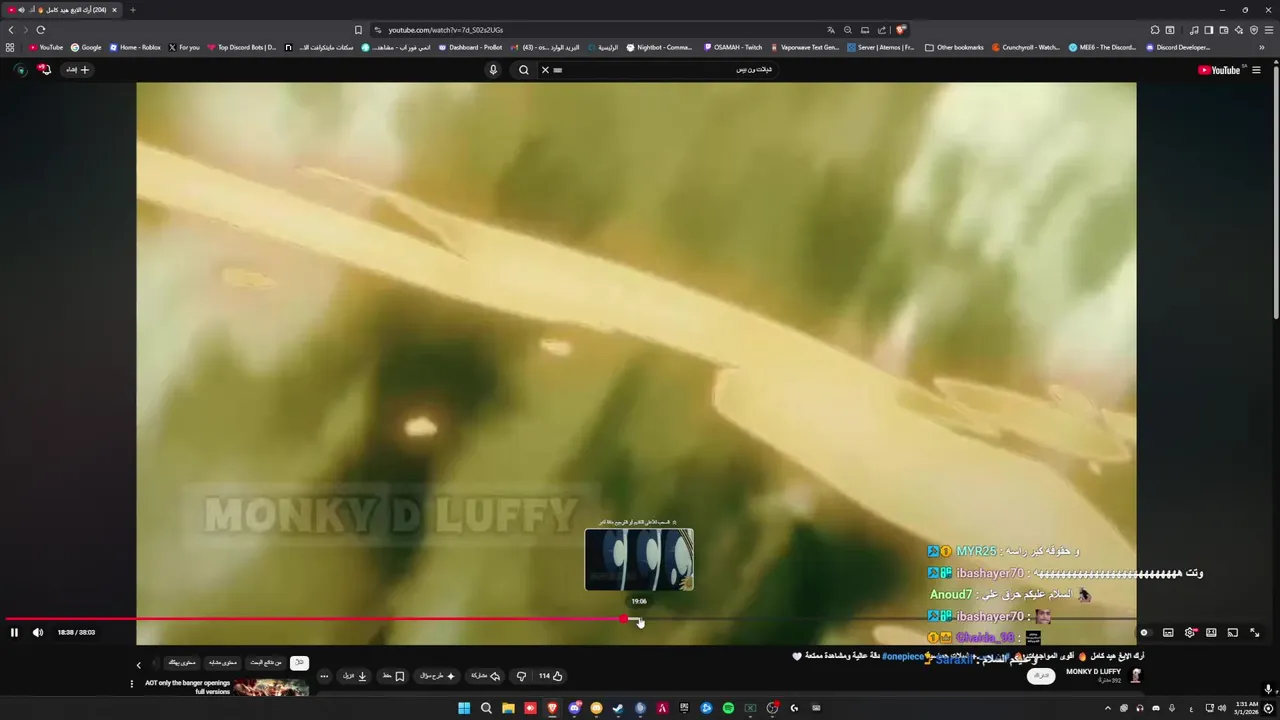
Task: Open Windows taskbar search
Action: [x=486, y=708]
